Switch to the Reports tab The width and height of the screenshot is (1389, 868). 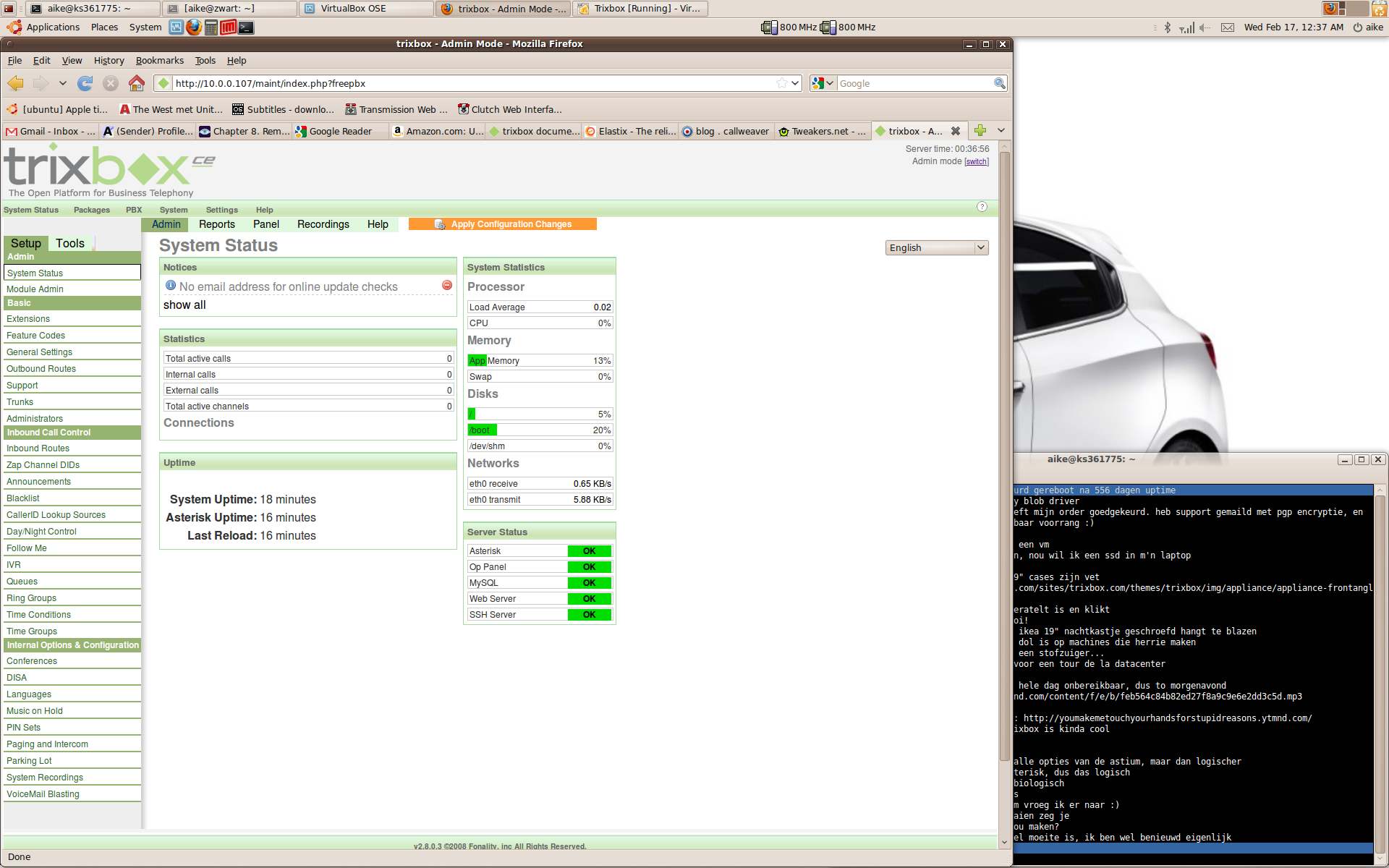(217, 224)
